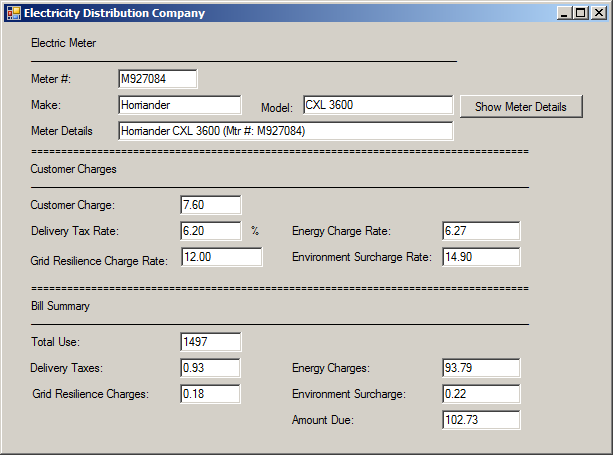Focus the Total Use text box
613x455 pixels.
tap(211, 342)
